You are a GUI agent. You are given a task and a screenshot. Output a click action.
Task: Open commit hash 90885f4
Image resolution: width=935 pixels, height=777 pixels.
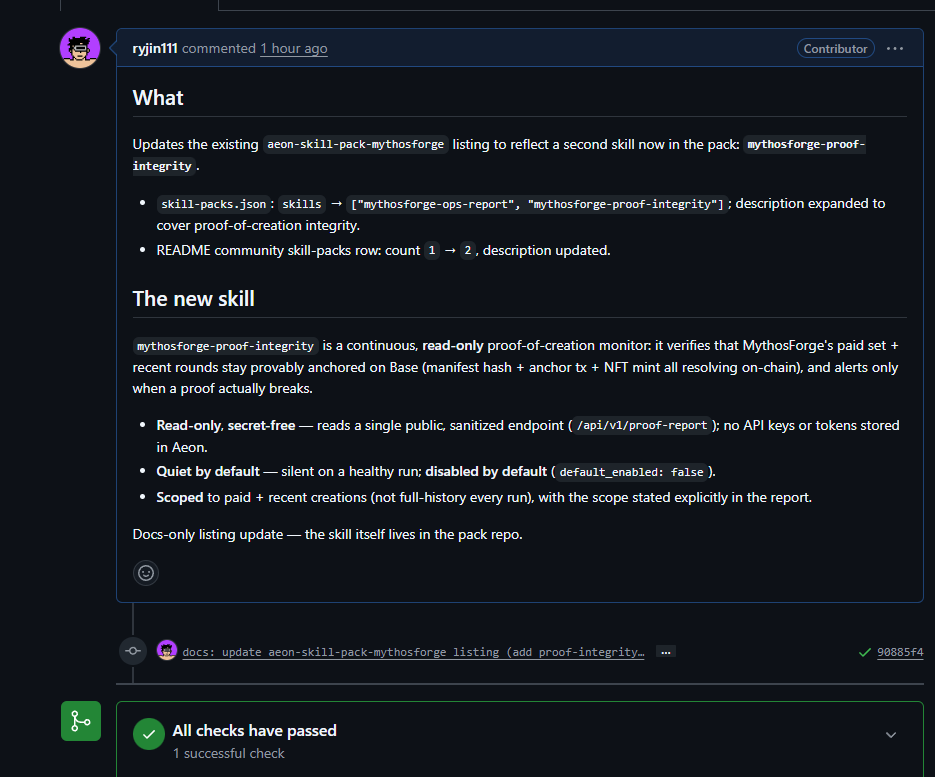click(x=900, y=652)
